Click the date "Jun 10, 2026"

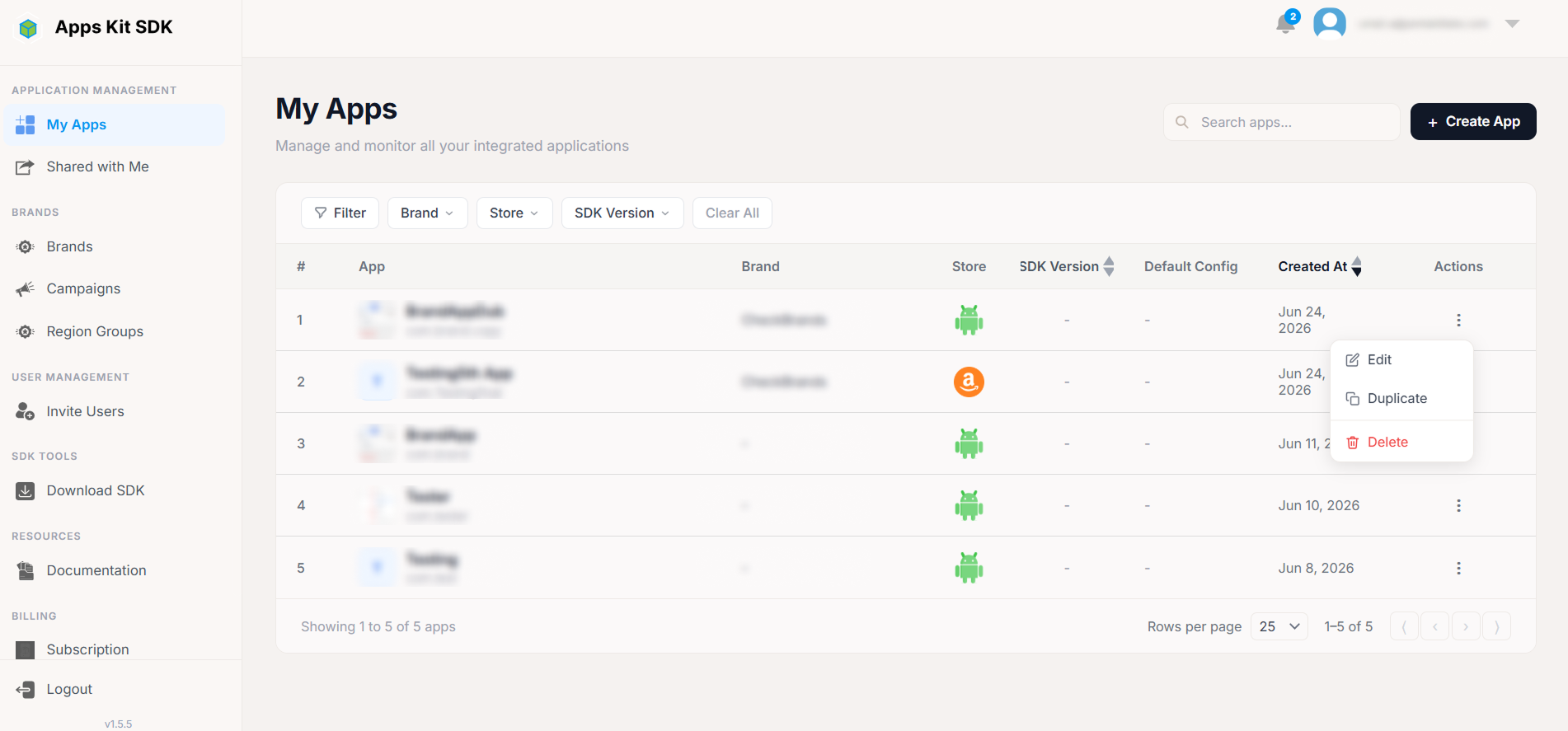(x=1318, y=505)
